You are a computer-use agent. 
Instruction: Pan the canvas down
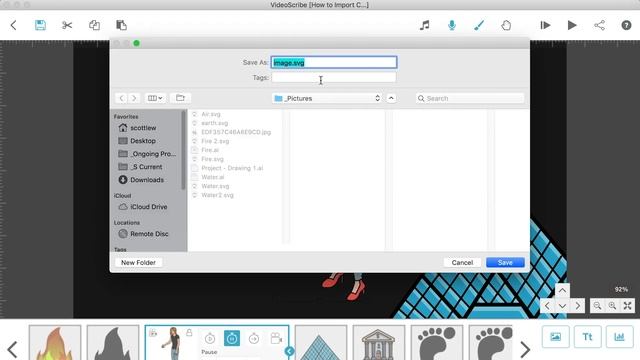tap(562, 306)
